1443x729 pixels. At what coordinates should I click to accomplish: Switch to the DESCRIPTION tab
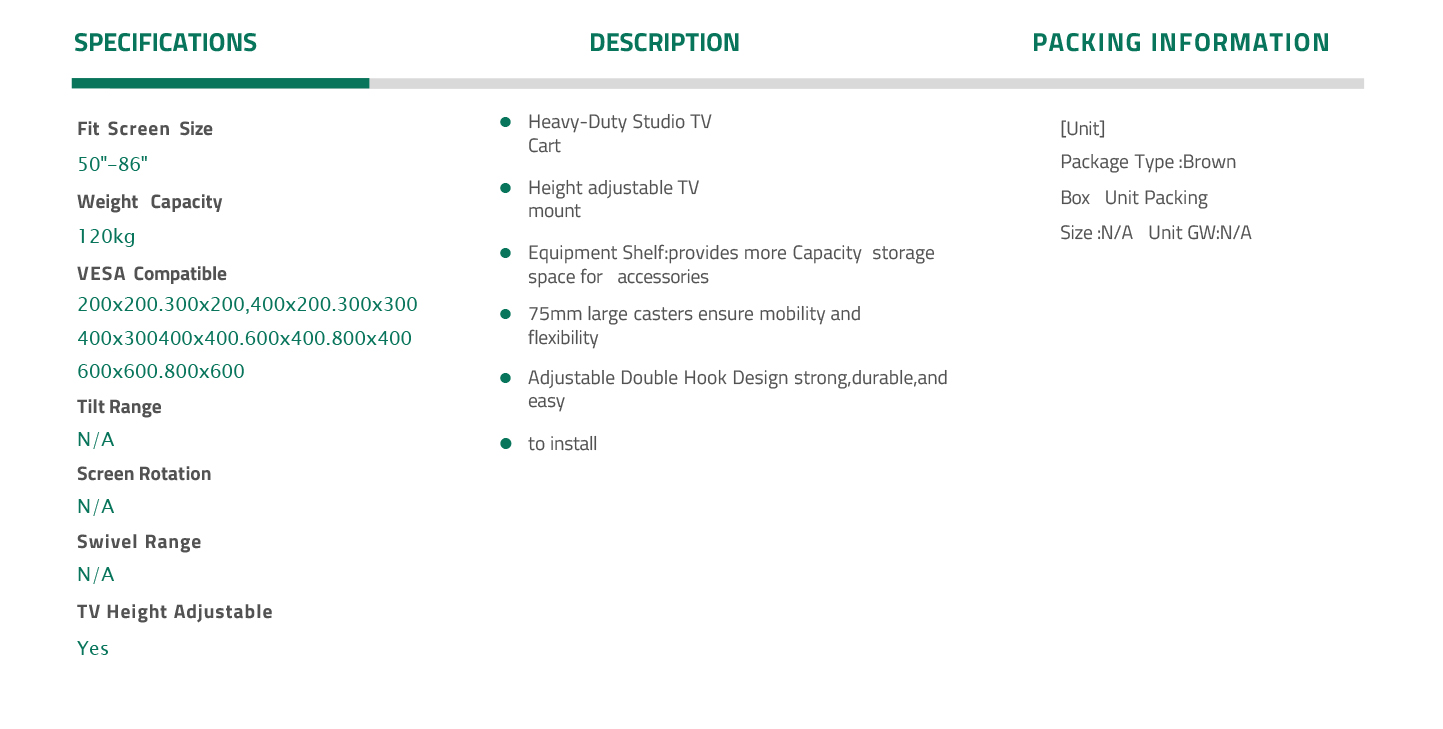[664, 43]
